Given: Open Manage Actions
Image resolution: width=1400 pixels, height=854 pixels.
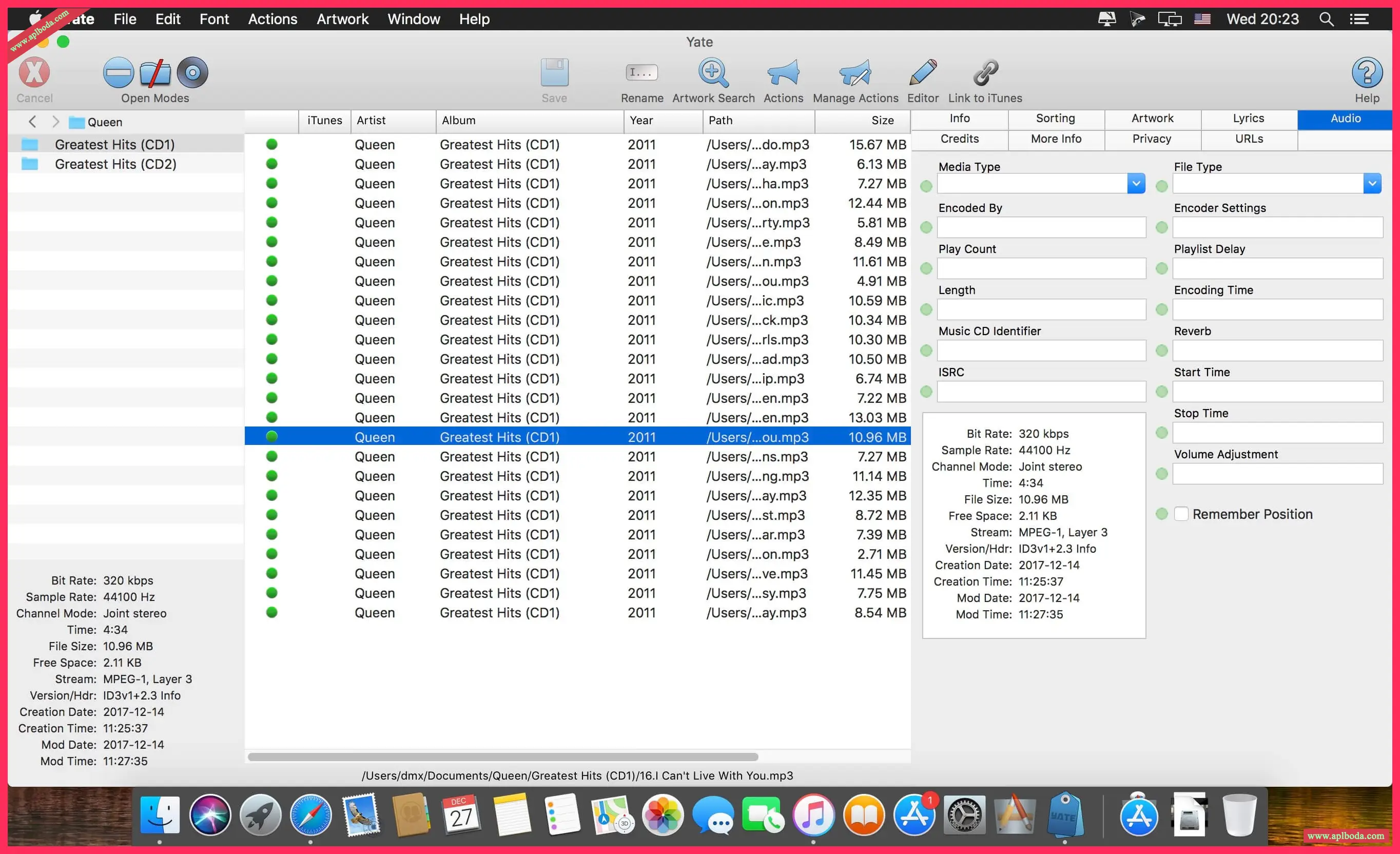Looking at the screenshot, I should 855,73.
